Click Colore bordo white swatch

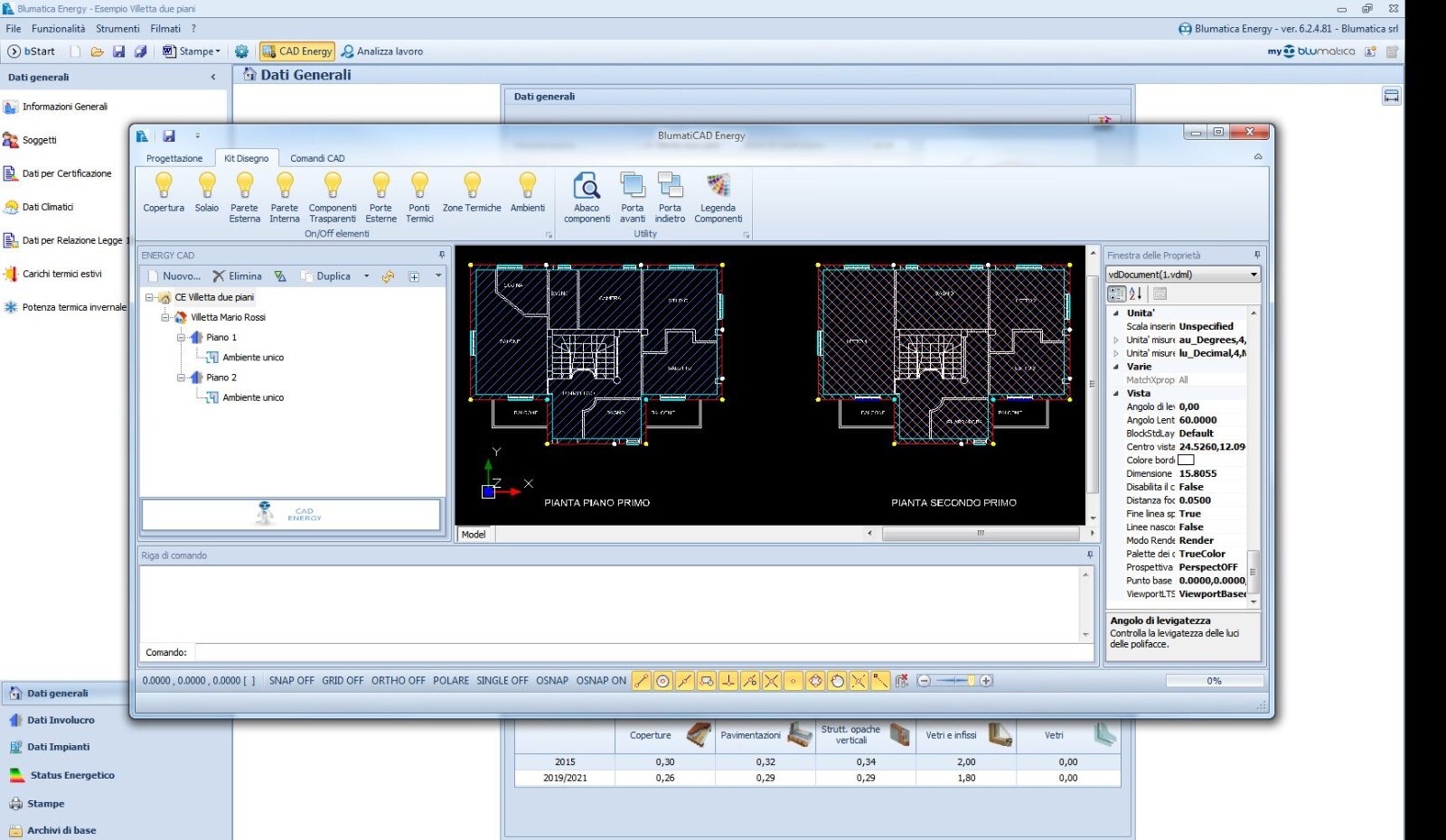coord(1187,461)
